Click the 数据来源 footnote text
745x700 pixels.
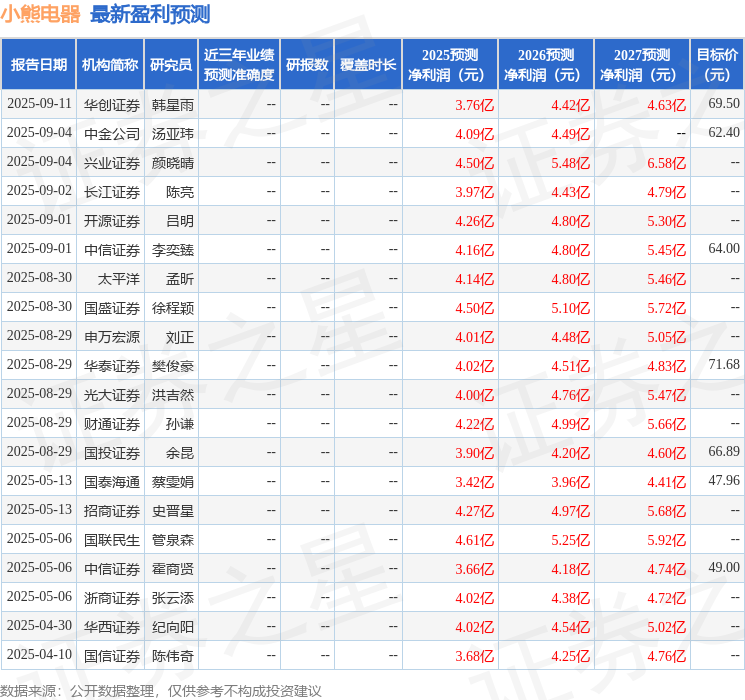161,691
